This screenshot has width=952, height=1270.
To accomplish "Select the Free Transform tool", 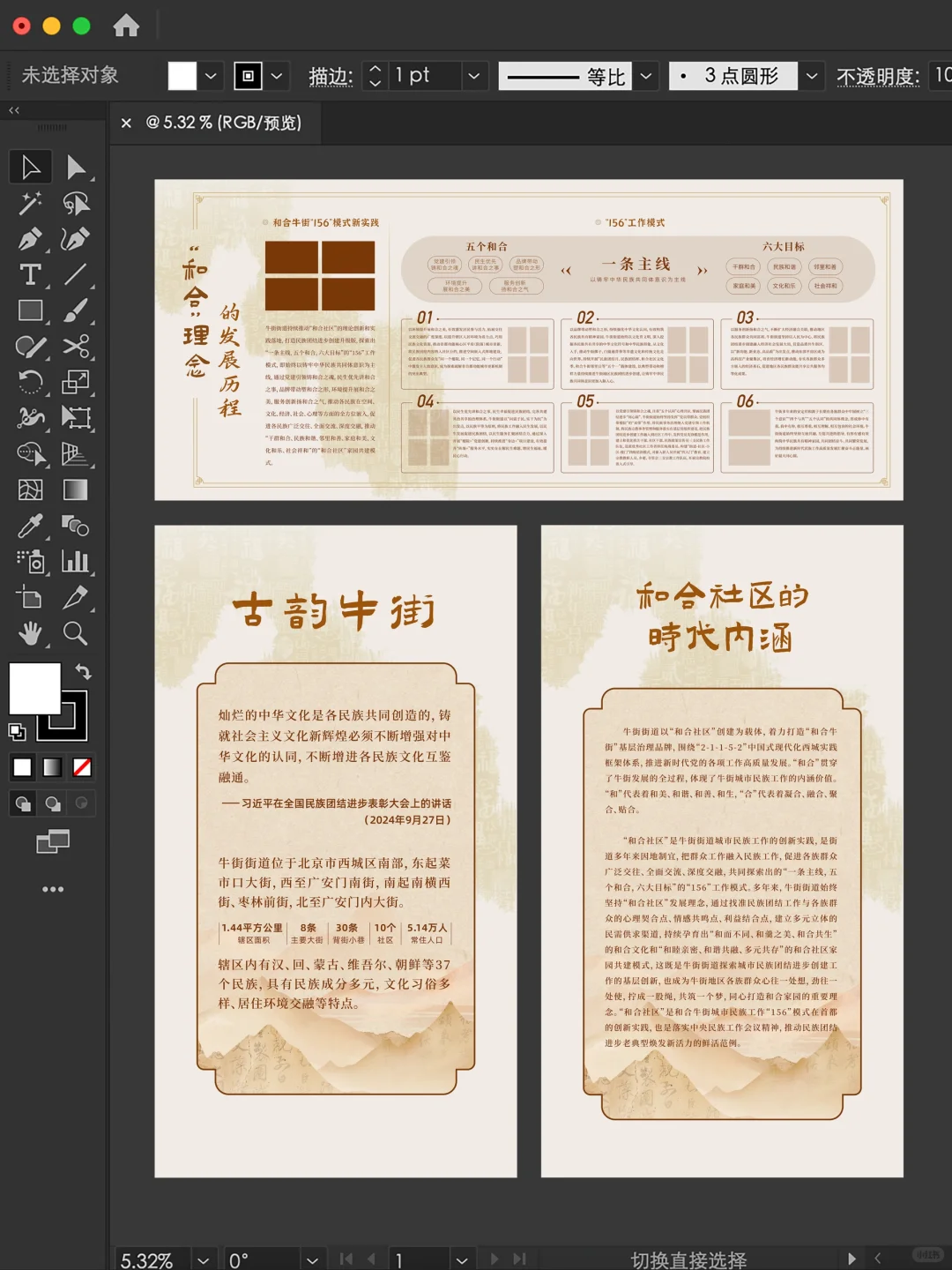I will 76,418.
